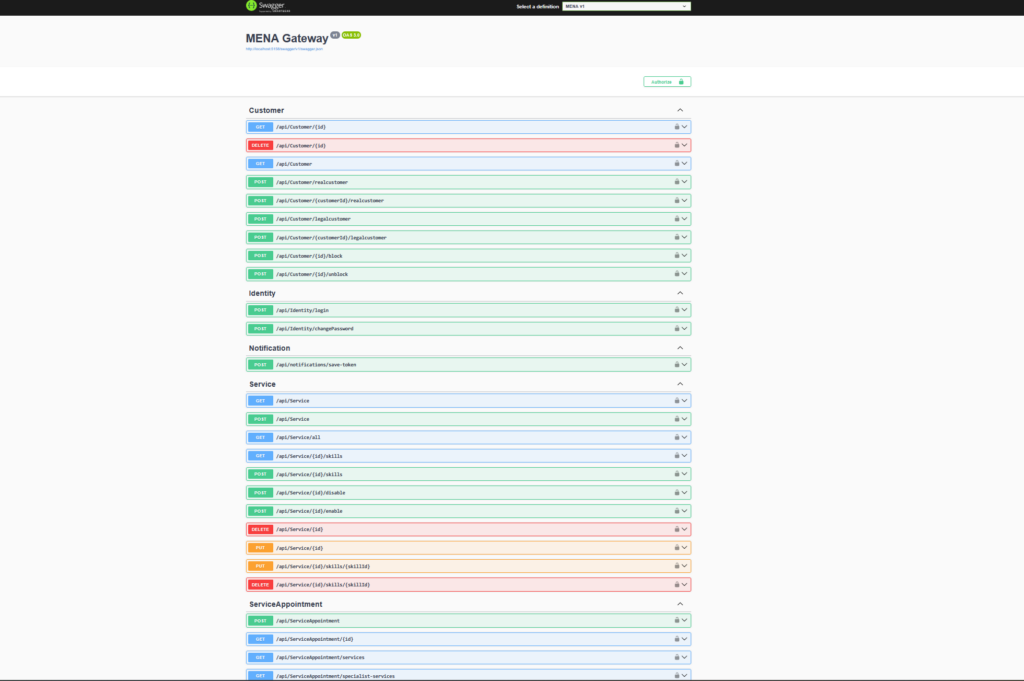Image resolution: width=1024 pixels, height=681 pixels.
Task: Click lock icon on DELETE /api/Customer/{id} row
Action: coord(677,145)
